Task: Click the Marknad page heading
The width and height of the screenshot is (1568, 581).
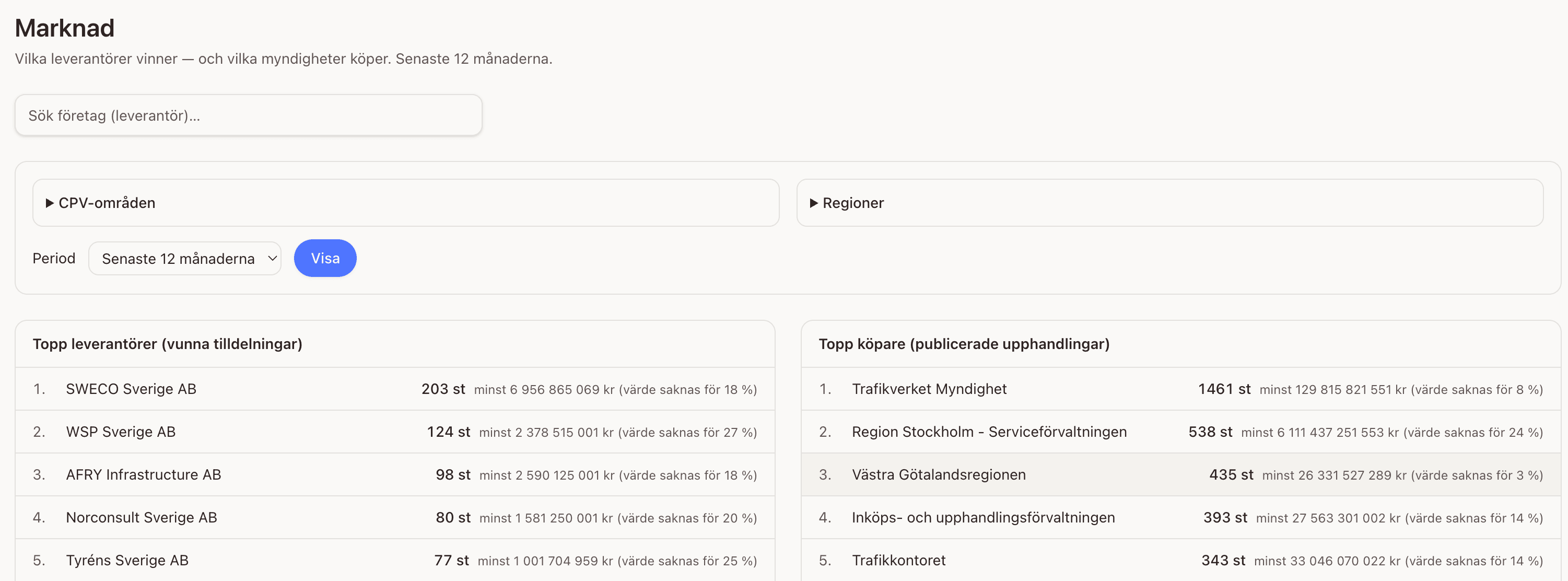Action: coord(65,28)
